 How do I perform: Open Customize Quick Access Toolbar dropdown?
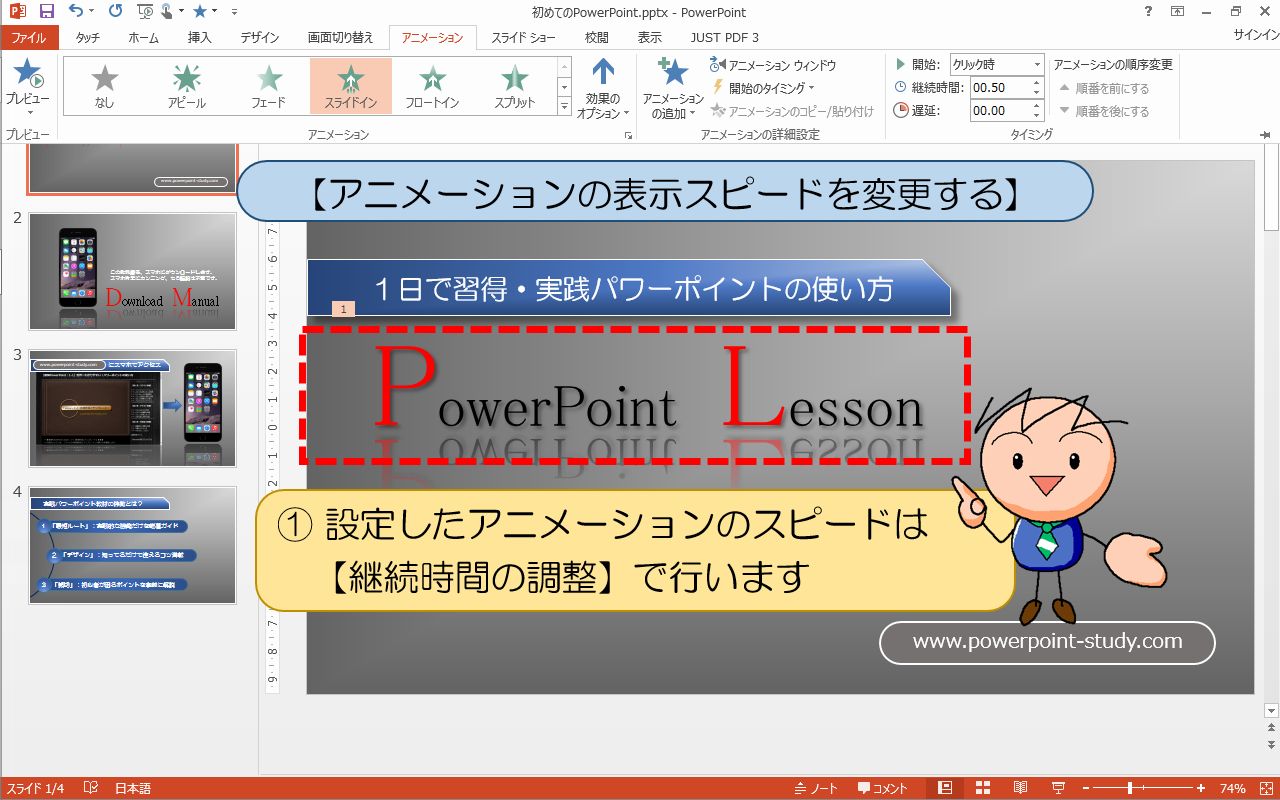pyautogui.click(x=234, y=12)
